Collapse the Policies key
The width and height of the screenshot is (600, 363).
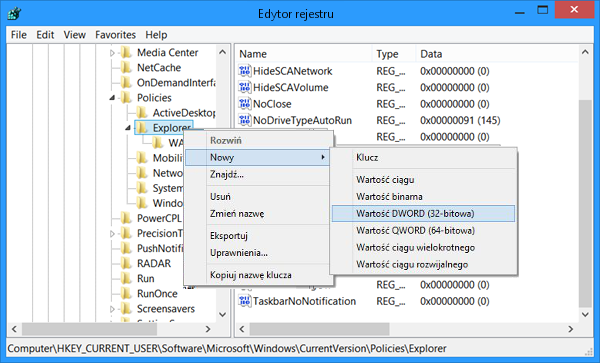pos(112,98)
